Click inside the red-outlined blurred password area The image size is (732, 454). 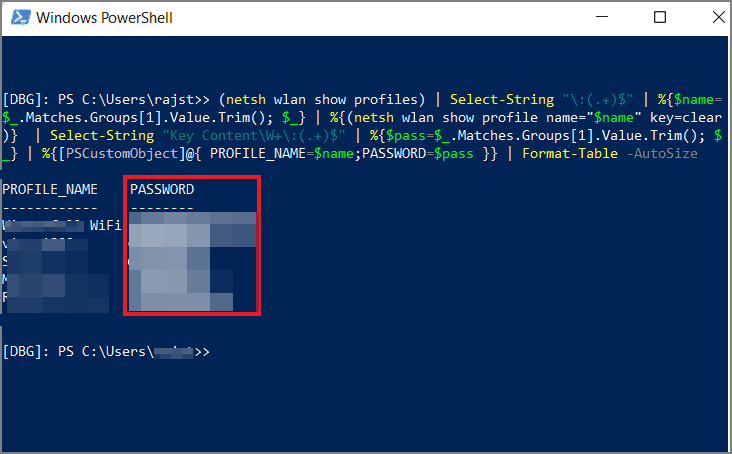tap(190, 262)
